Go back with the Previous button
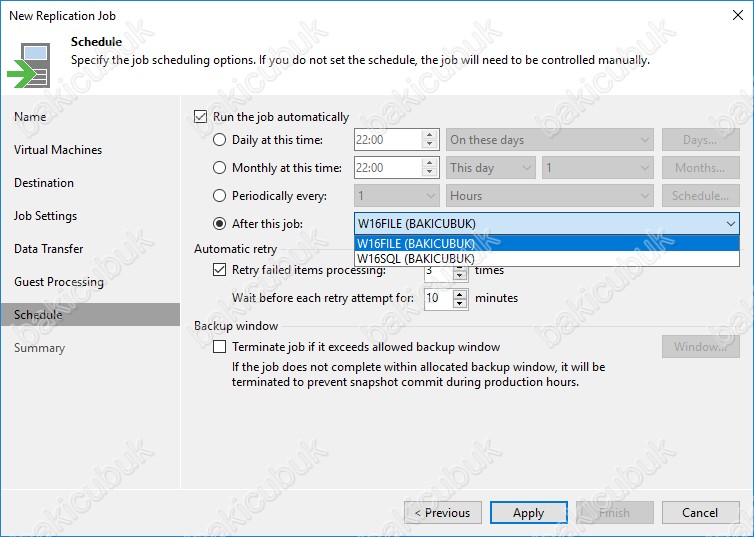This screenshot has height=537, width=754. tap(443, 512)
